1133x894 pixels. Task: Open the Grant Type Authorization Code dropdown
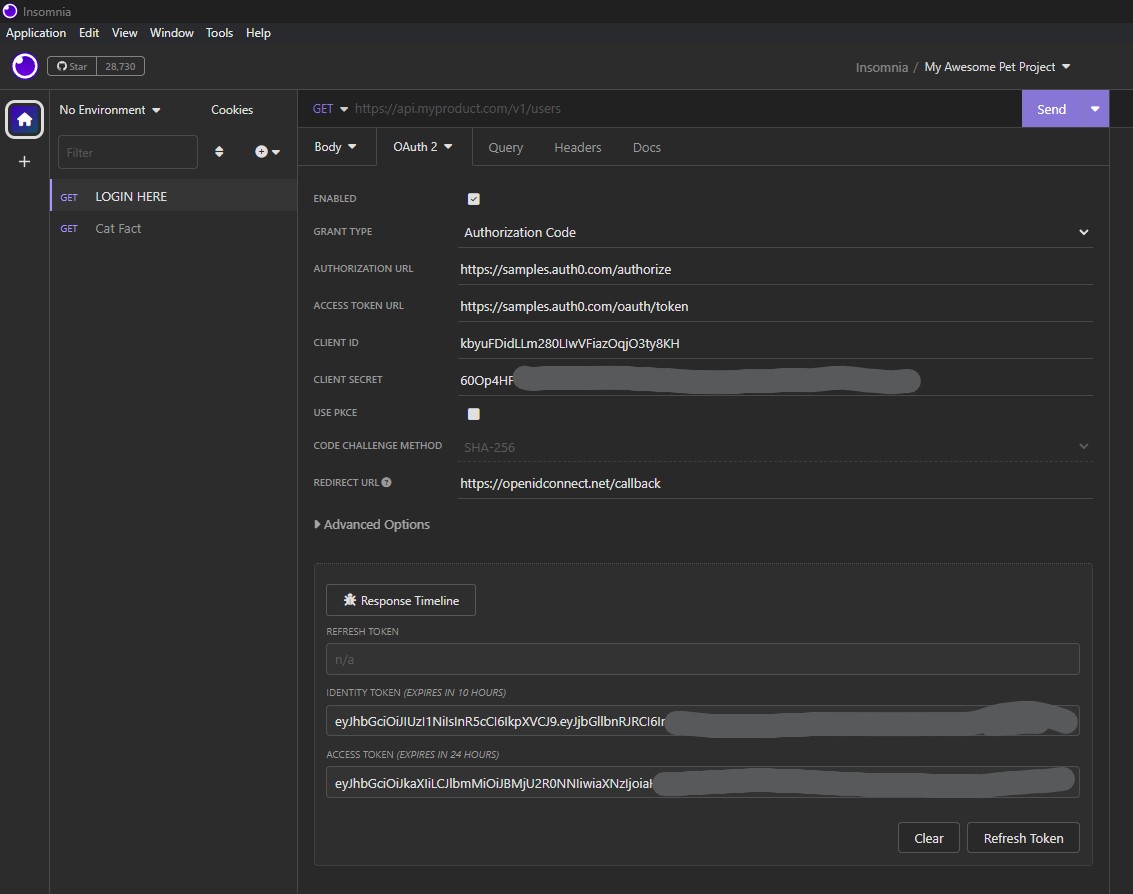pos(775,232)
